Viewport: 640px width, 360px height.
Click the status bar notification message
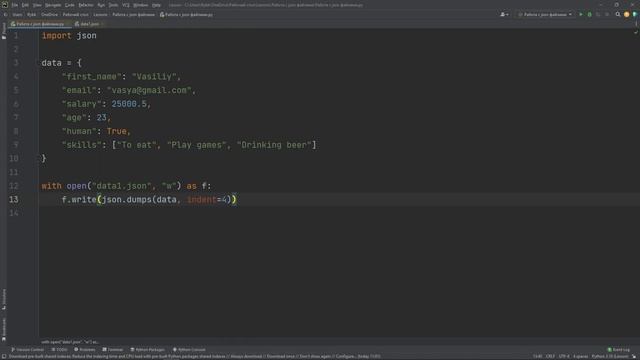click(x=195, y=357)
